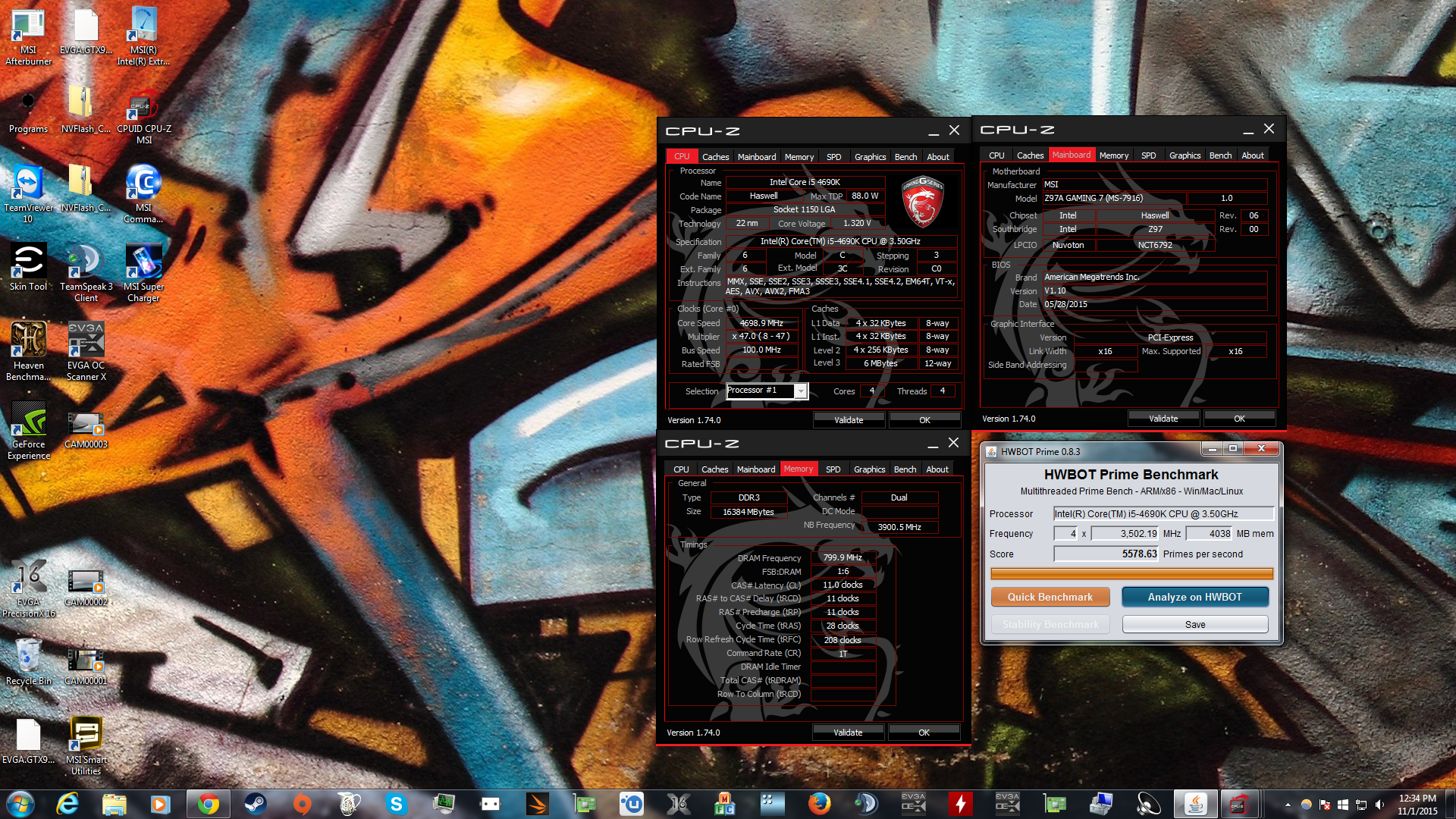The width and height of the screenshot is (1456, 819).
Task: Open Uplay from the taskbar
Action: click(x=631, y=804)
